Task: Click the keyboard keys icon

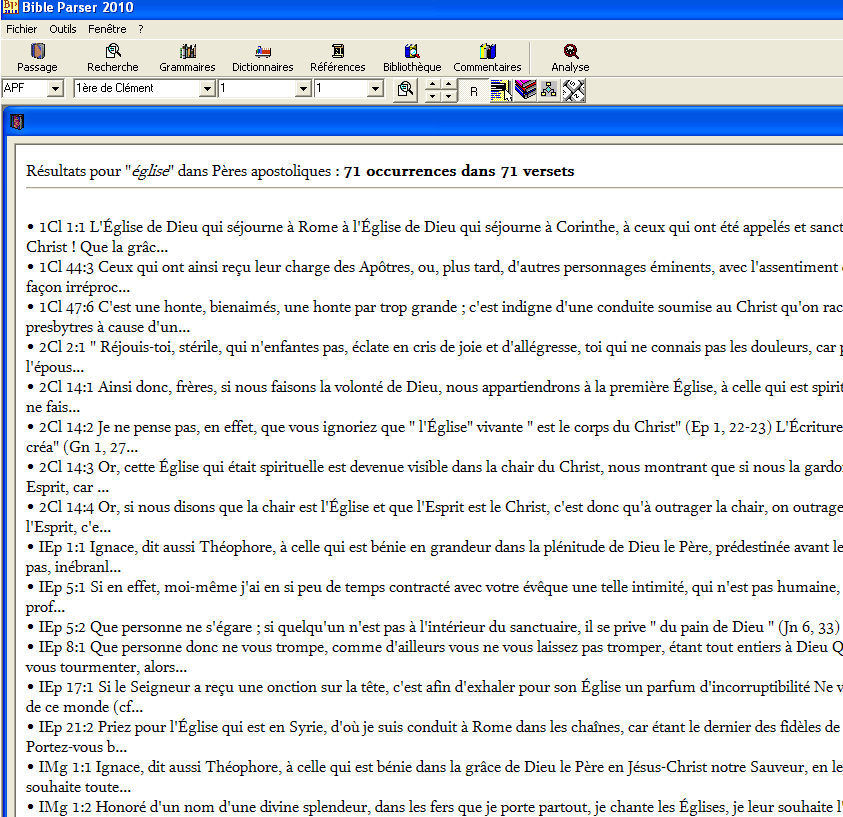Action: pyautogui.click(x=574, y=90)
